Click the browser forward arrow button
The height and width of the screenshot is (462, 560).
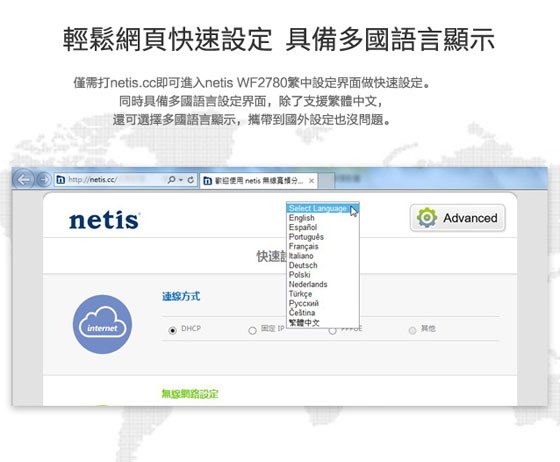(44, 179)
